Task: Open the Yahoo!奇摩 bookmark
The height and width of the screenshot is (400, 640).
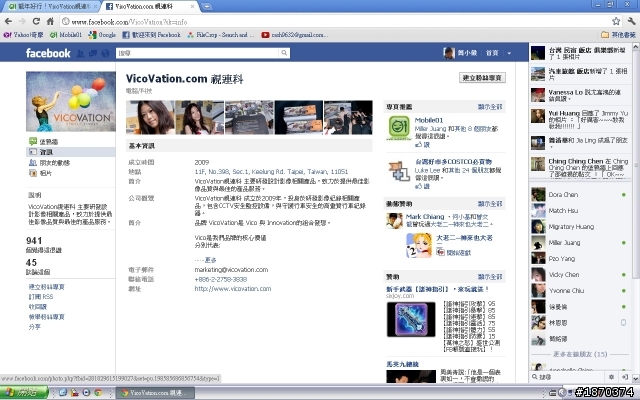Action: click(x=23, y=35)
